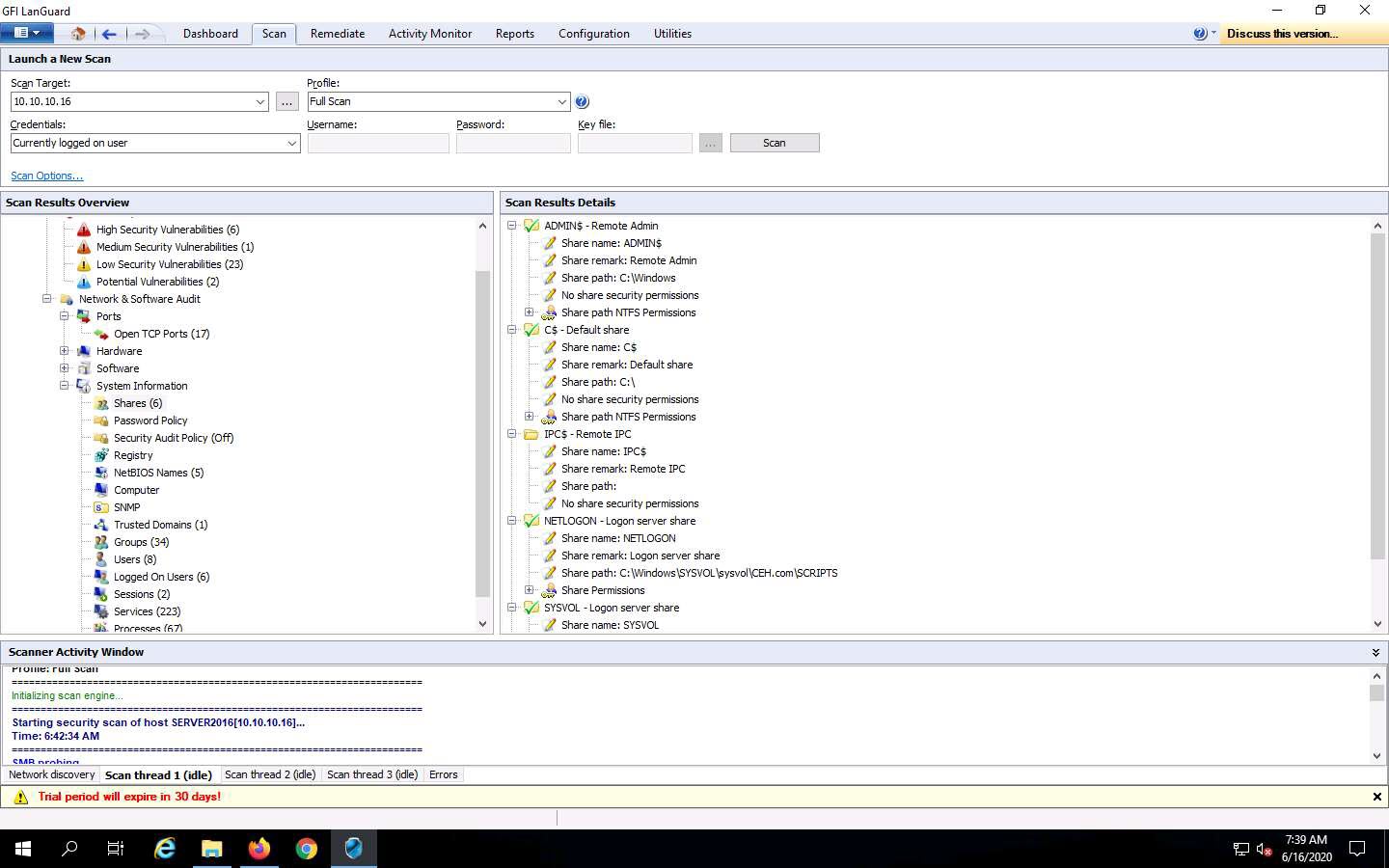Click the Shares icon in the tree
1389x868 pixels.
[x=101, y=403]
